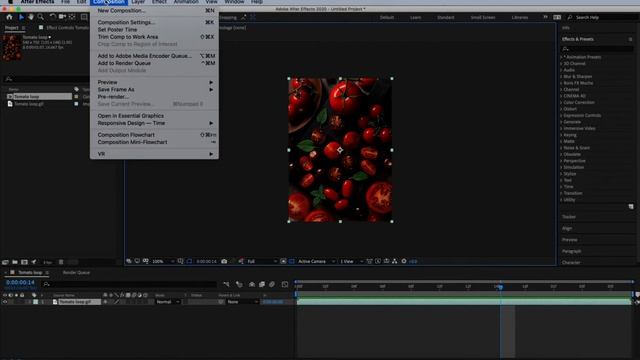
Task: Toggle video visibility of Tomato loop.gif layer
Action: 5,302
